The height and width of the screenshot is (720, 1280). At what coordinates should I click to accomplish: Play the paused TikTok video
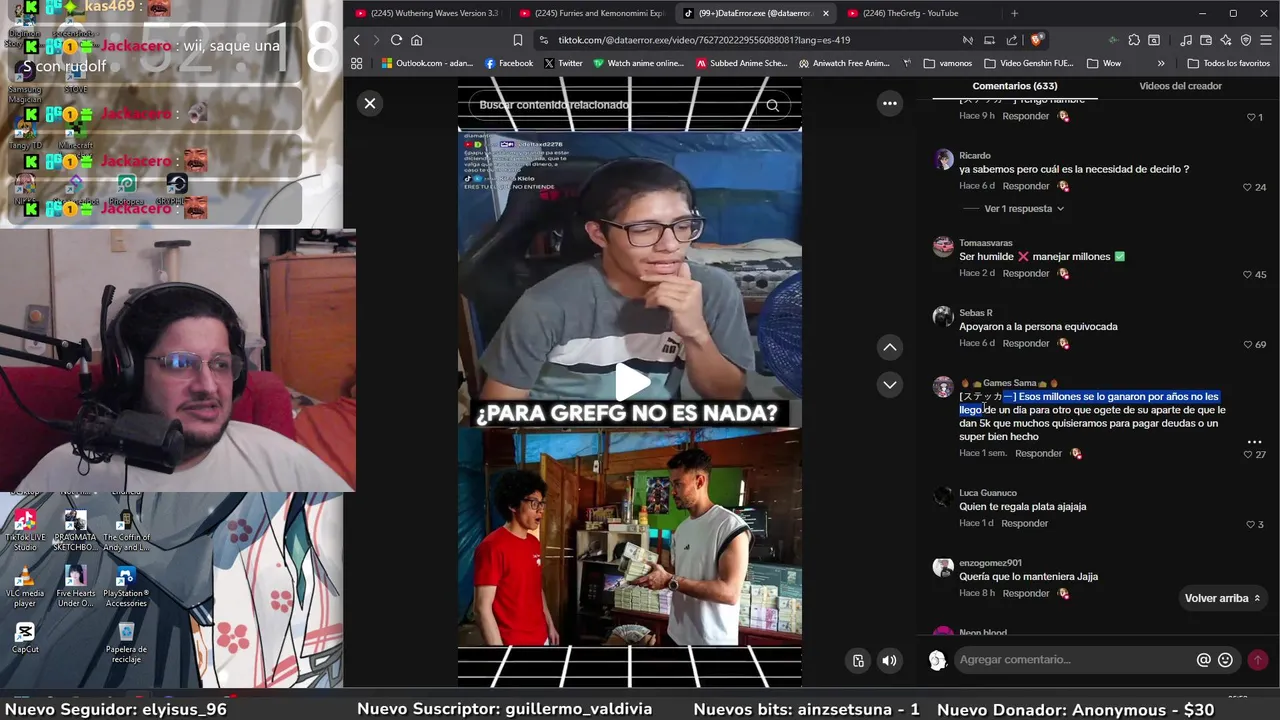[630, 381]
